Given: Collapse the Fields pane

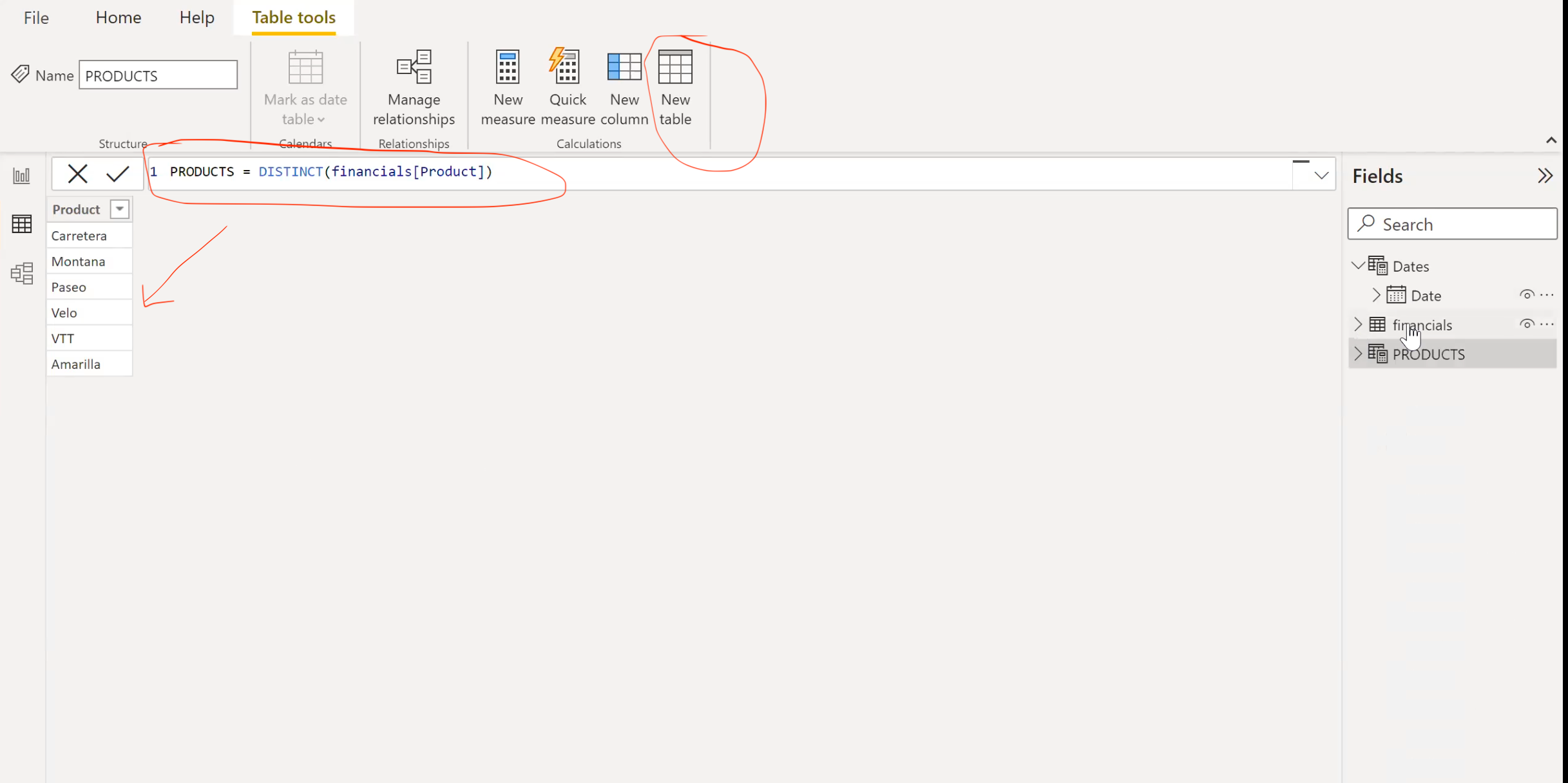Looking at the screenshot, I should click(1545, 176).
